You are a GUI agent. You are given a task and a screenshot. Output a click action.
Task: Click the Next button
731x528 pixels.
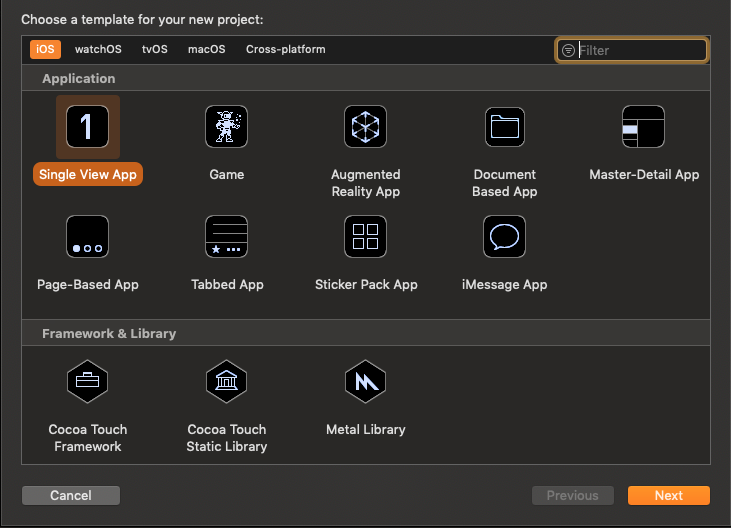(669, 495)
